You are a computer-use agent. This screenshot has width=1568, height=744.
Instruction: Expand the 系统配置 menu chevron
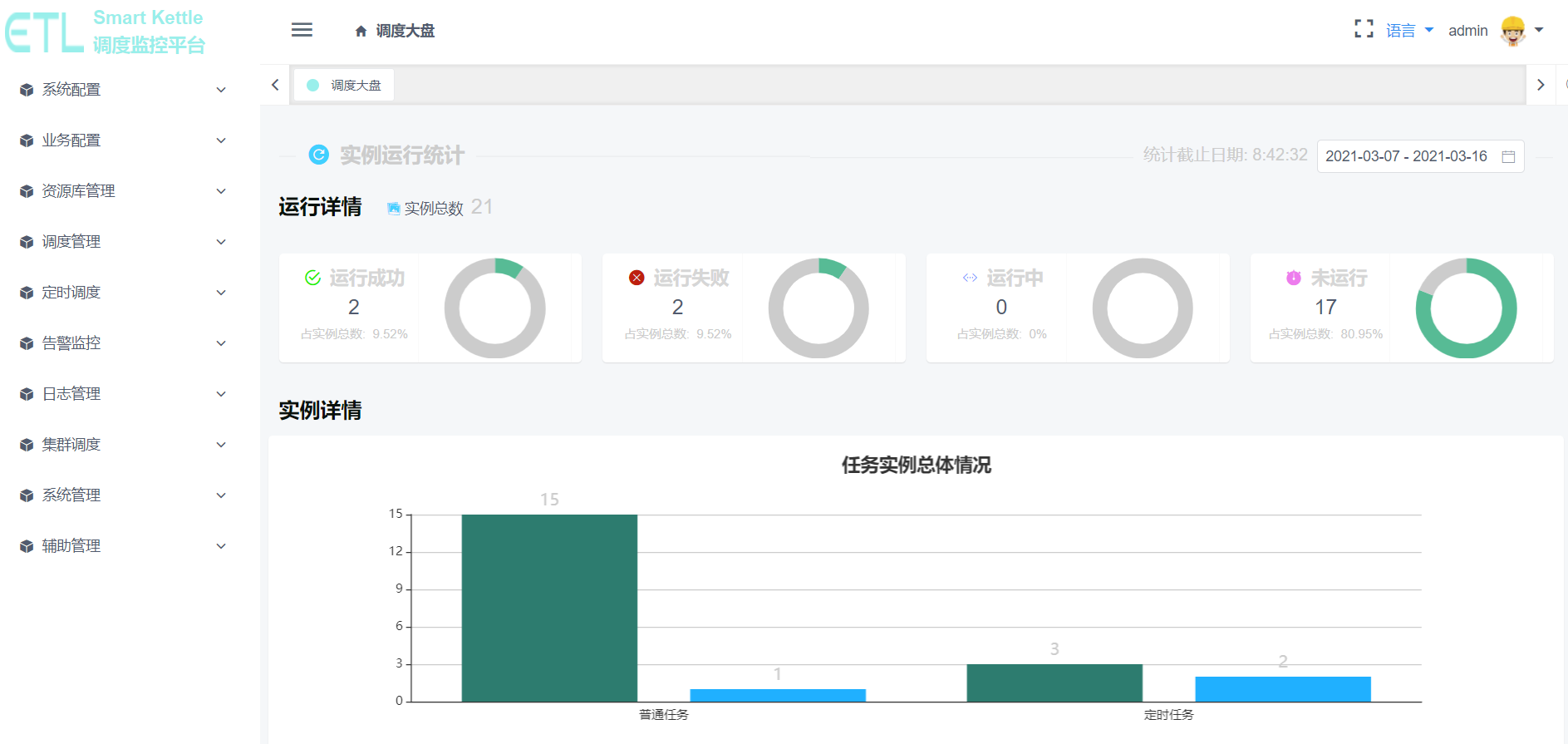pos(221,90)
